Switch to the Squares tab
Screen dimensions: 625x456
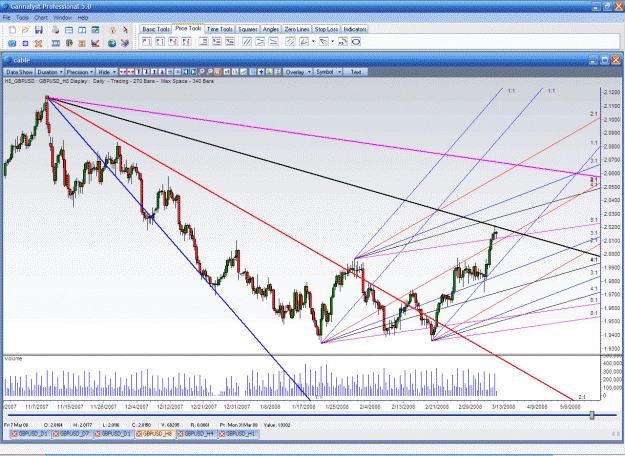click(248, 29)
